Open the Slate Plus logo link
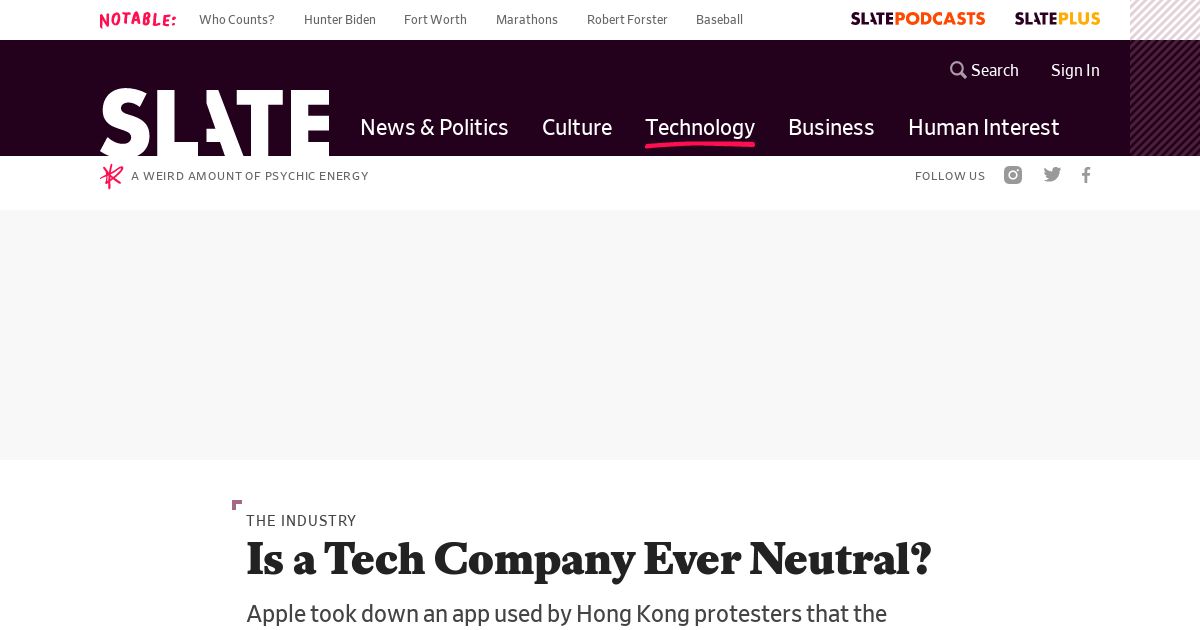The image size is (1200, 630). click(1057, 19)
